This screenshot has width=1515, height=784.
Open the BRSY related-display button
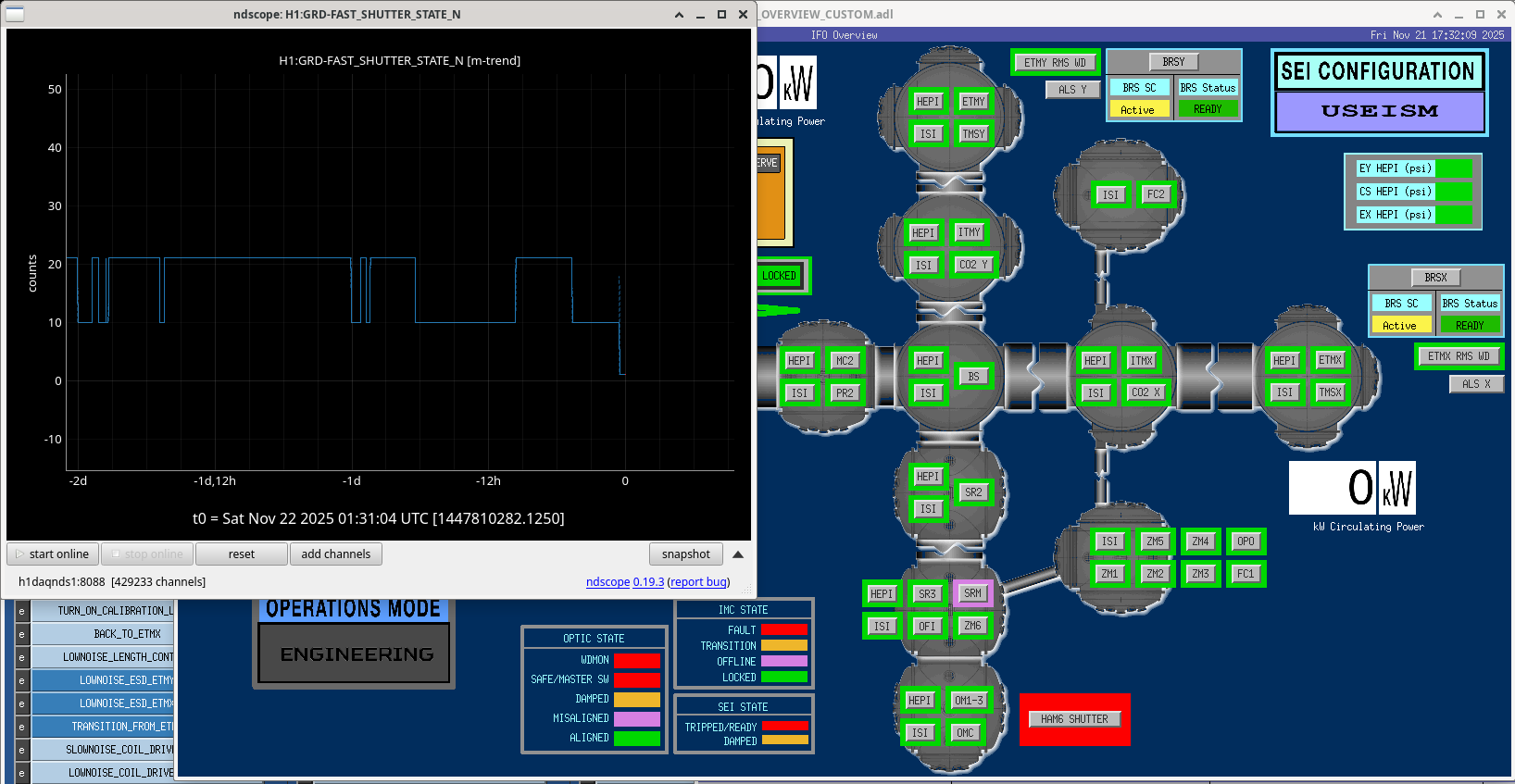click(1173, 62)
